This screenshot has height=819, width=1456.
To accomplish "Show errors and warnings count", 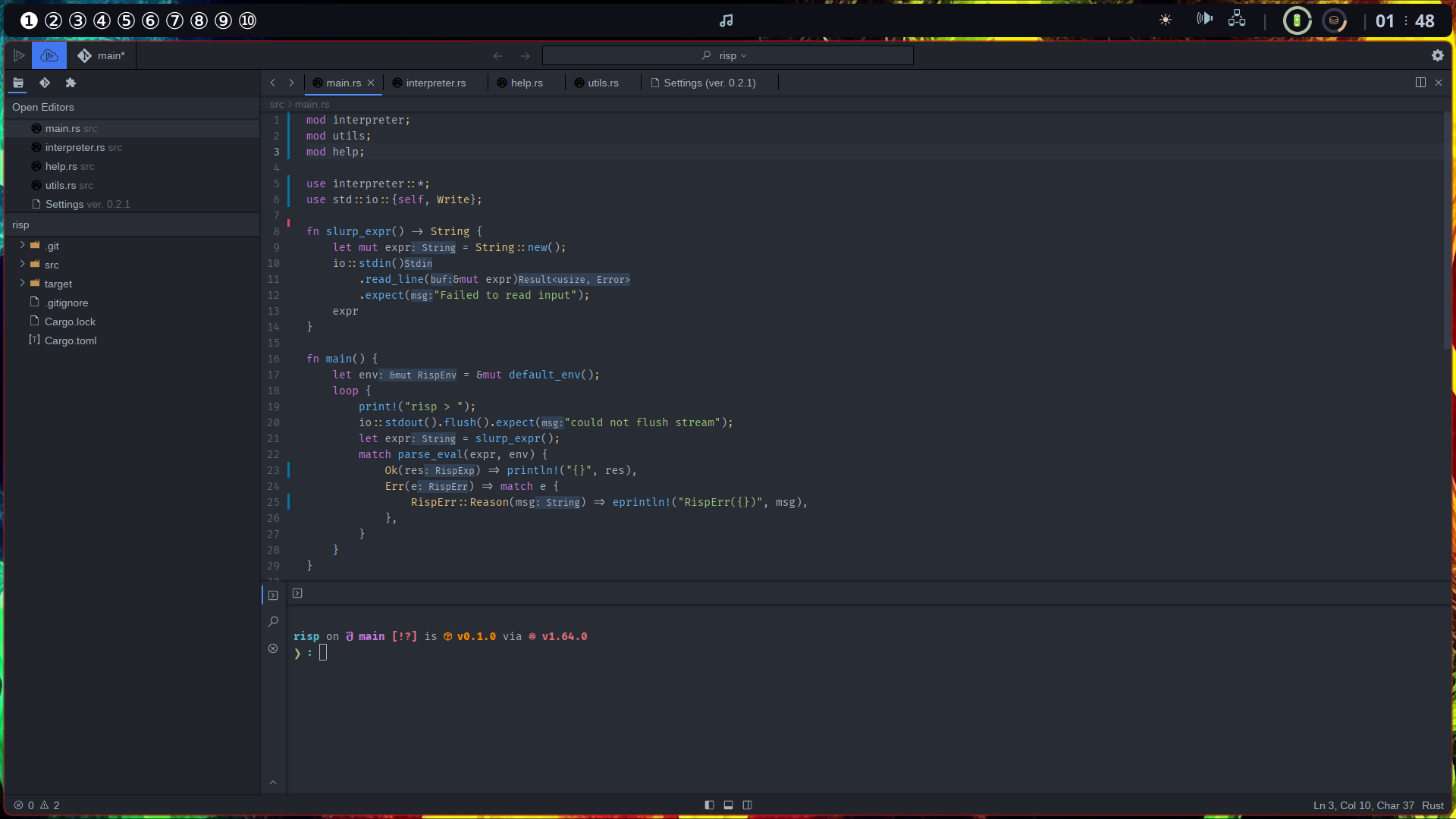I will click(x=36, y=805).
